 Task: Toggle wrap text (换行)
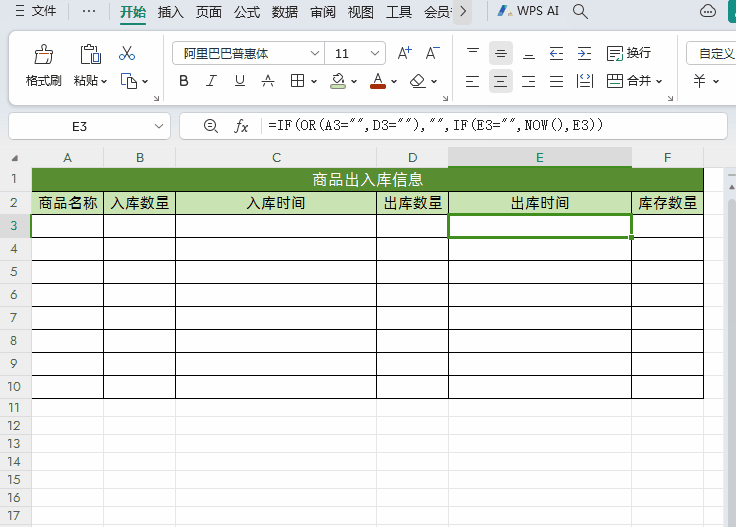(x=629, y=53)
